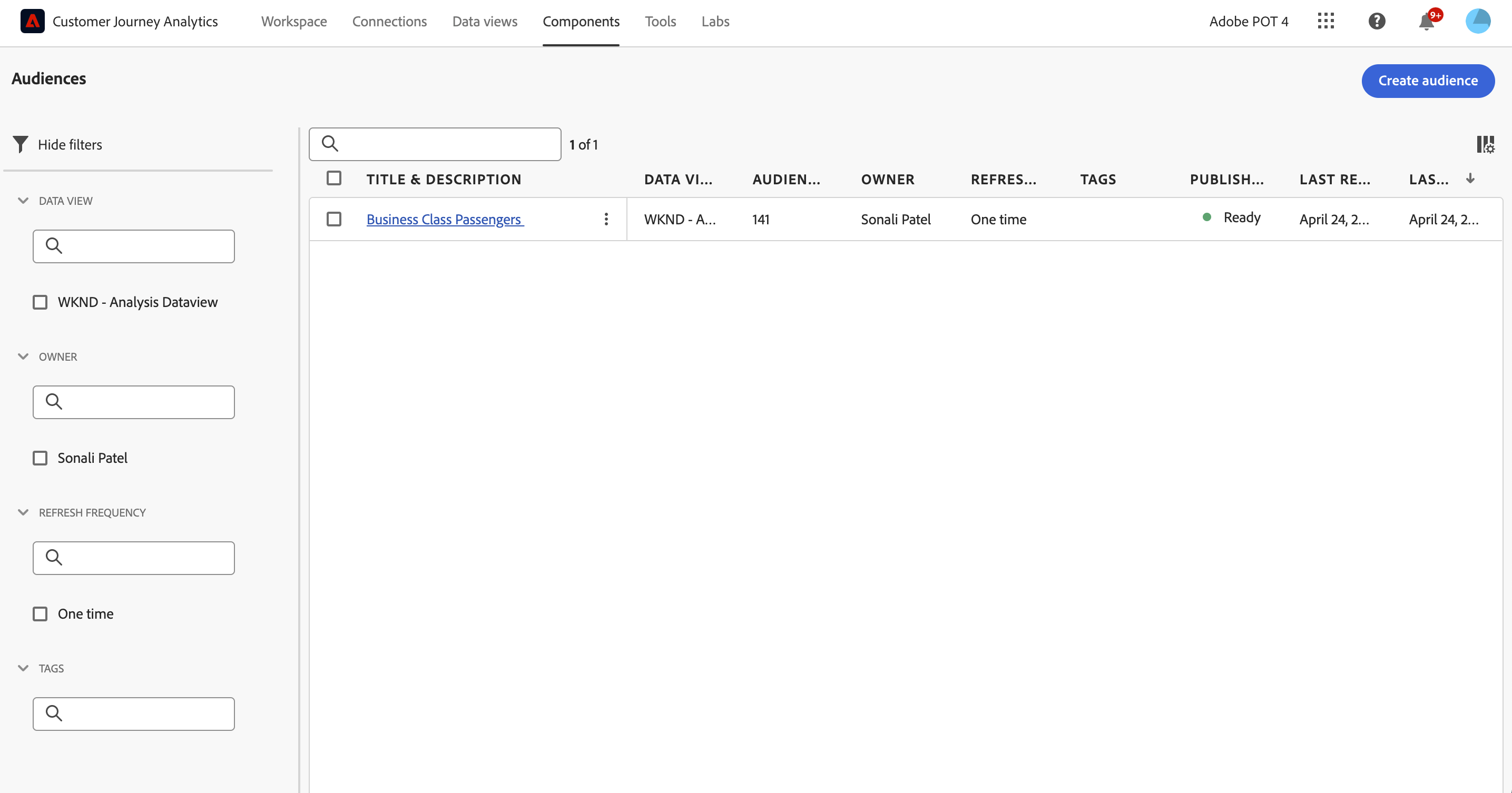Open the Business Class Passengers more-actions menu
1512x793 pixels.
[x=606, y=219]
